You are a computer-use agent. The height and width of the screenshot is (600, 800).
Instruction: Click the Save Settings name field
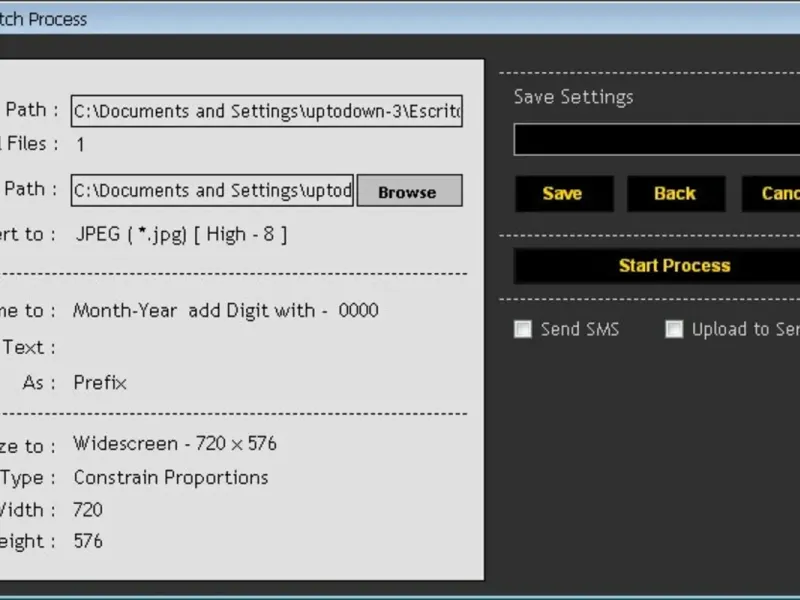pyautogui.click(x=657, y=139)
